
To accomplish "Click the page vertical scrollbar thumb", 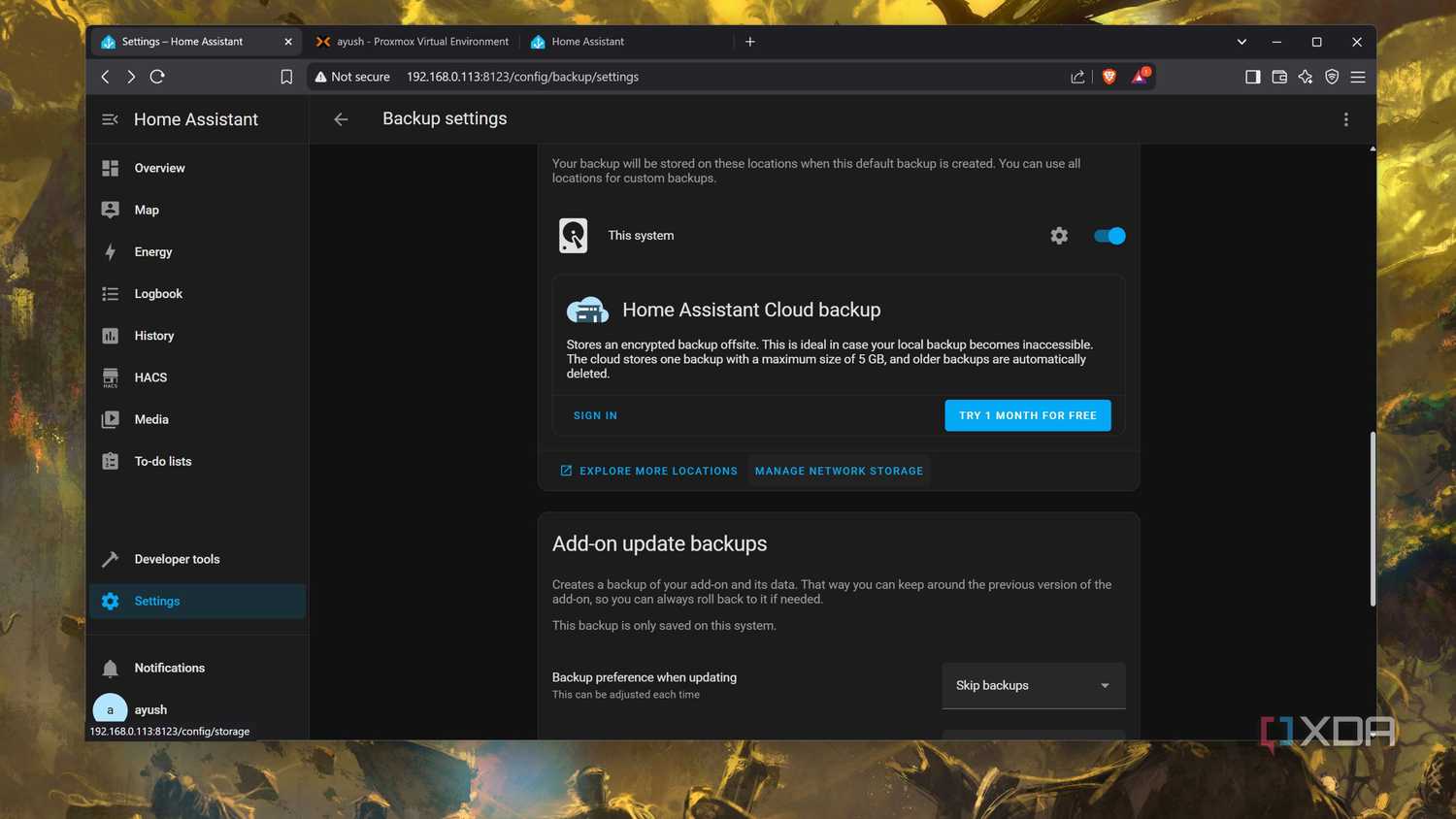I will (x=1372, y=519).
